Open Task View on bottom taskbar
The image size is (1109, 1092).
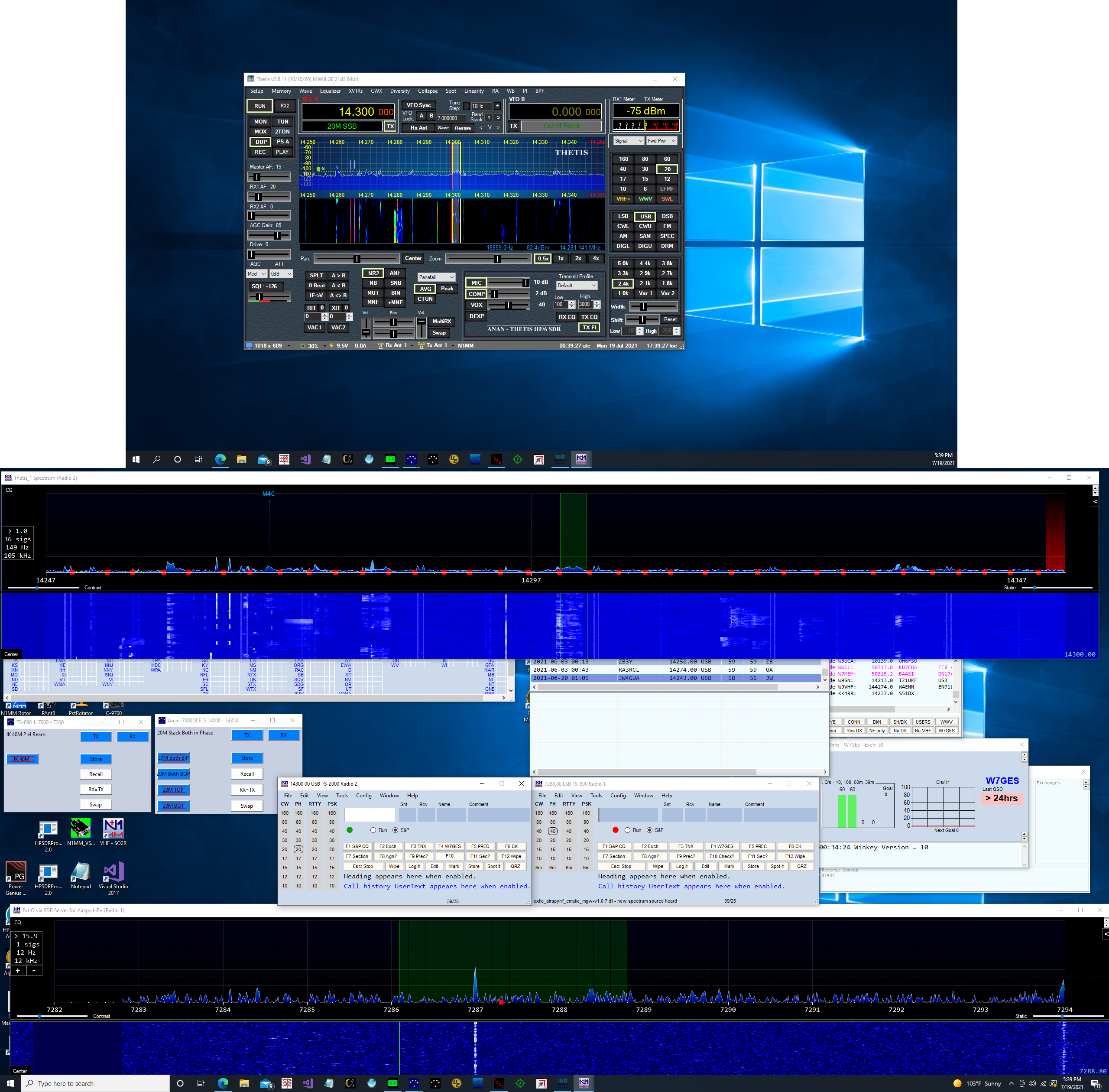(x=201, y=1083)
